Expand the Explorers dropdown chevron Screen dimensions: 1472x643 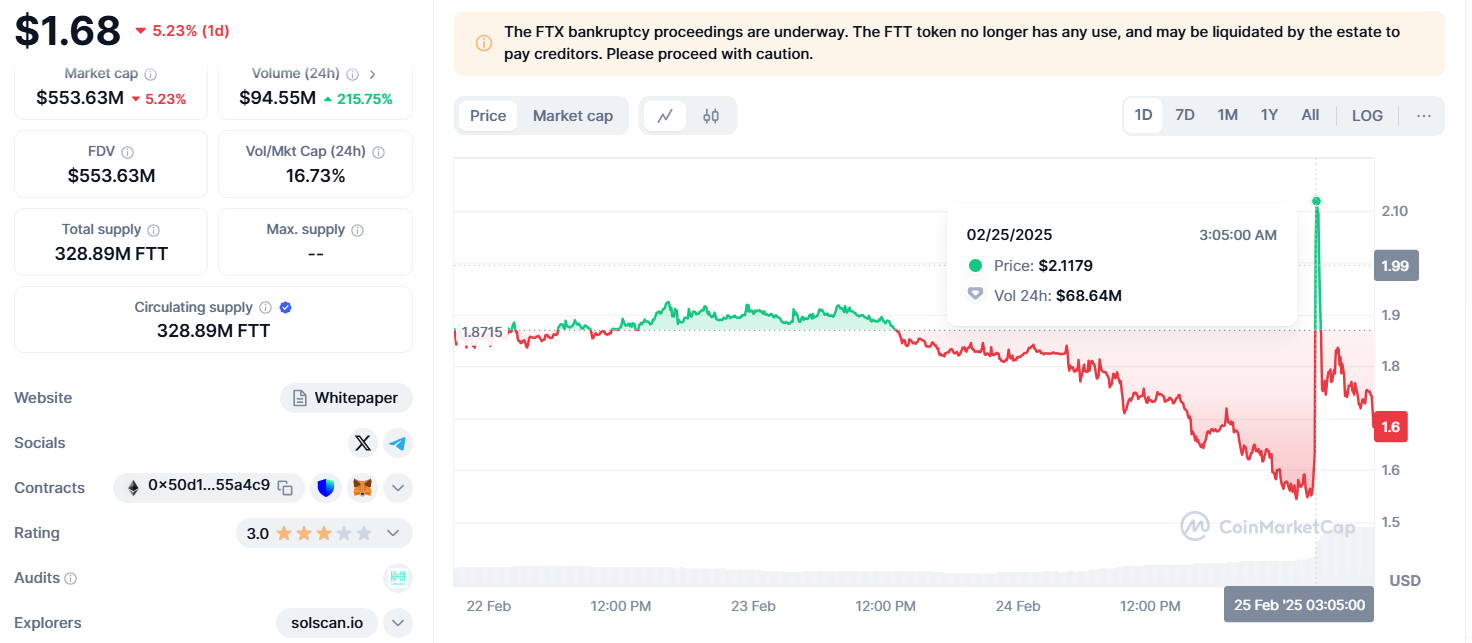(x=398, y=623)
